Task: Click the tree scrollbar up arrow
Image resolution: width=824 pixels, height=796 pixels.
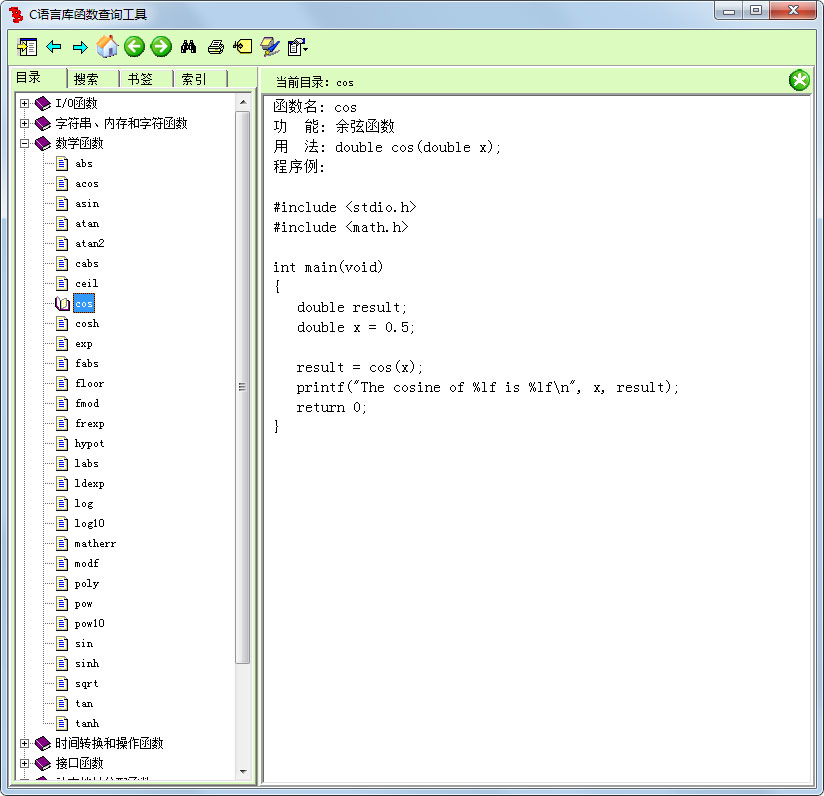Action: click(x=243, y=102)
